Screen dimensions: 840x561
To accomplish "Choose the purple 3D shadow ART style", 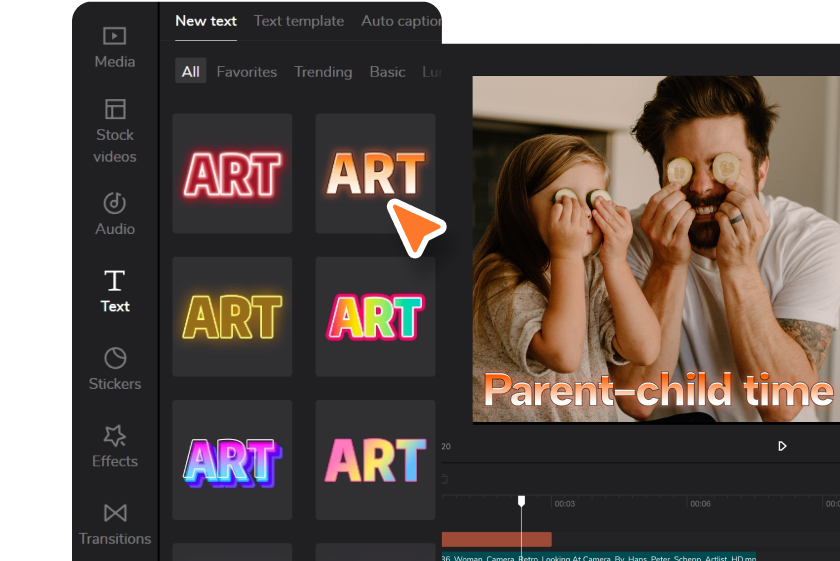I will [x=232, y=460].
